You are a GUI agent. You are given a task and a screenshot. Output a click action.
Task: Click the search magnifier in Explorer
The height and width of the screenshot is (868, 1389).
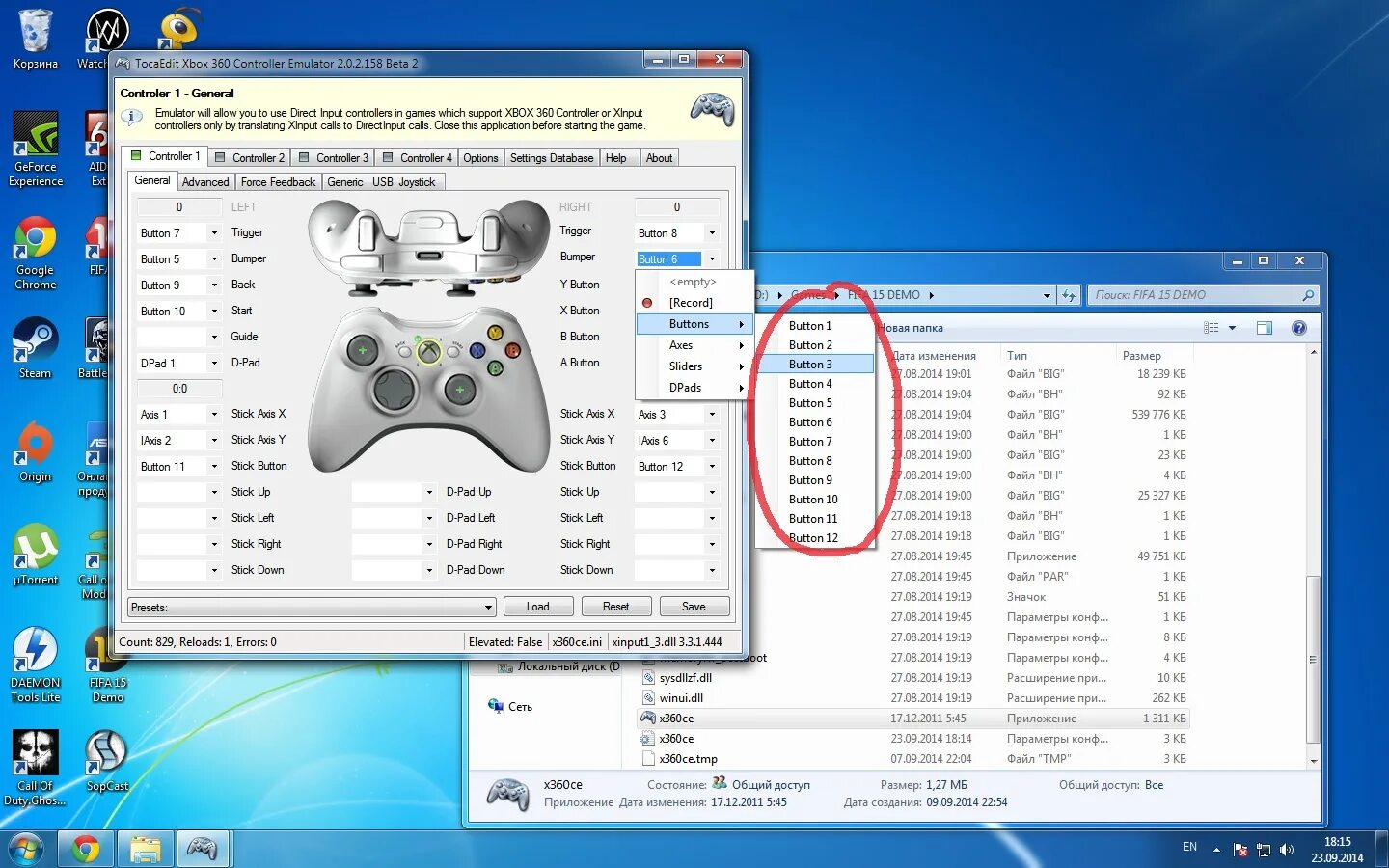point(1308,295)
